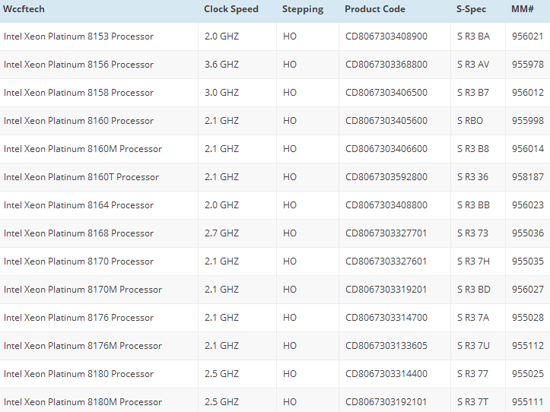Select Intel Xeon Platinum 8180M Processor

click(x=83, y=402)
